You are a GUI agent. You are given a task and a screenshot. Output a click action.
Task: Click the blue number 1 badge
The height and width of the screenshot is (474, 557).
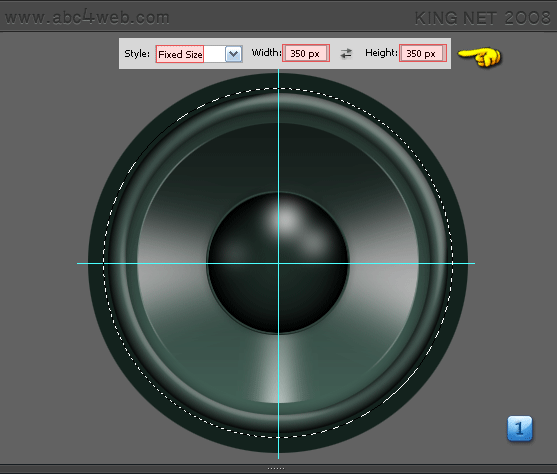pos(520,429)
